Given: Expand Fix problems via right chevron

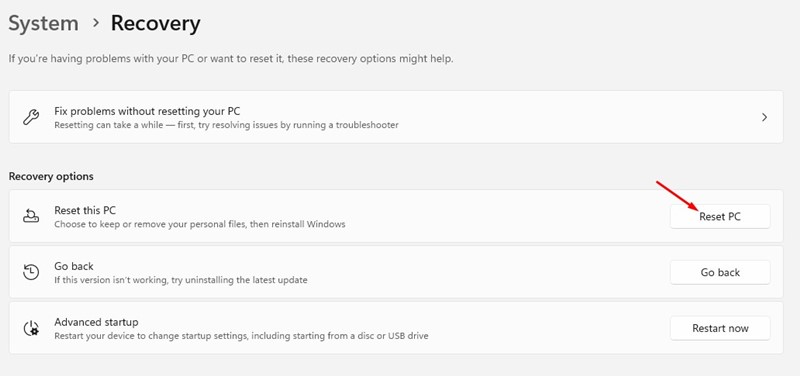Looking at the screenshot, I should click(764, 117).
